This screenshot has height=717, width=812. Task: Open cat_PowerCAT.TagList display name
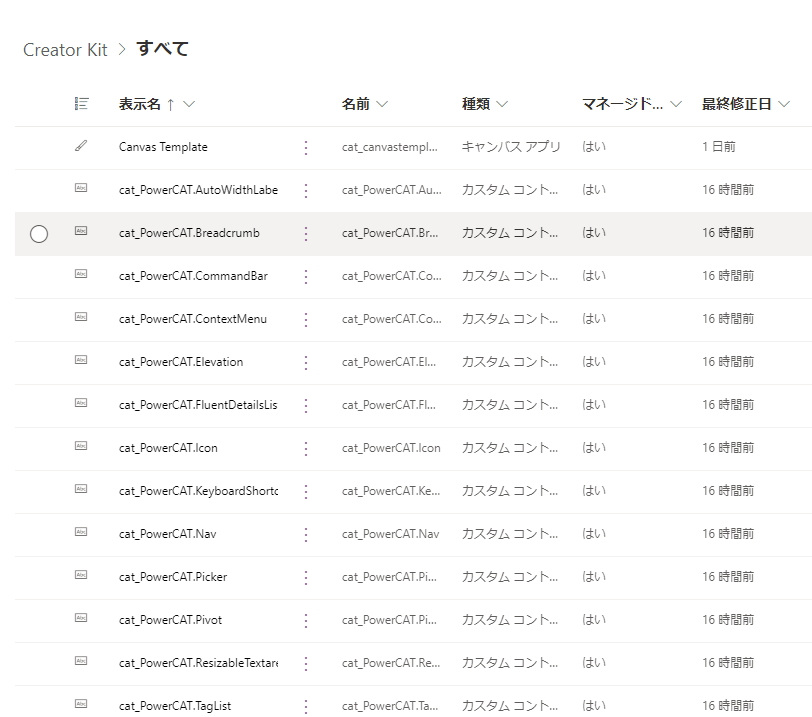point(175,706)
